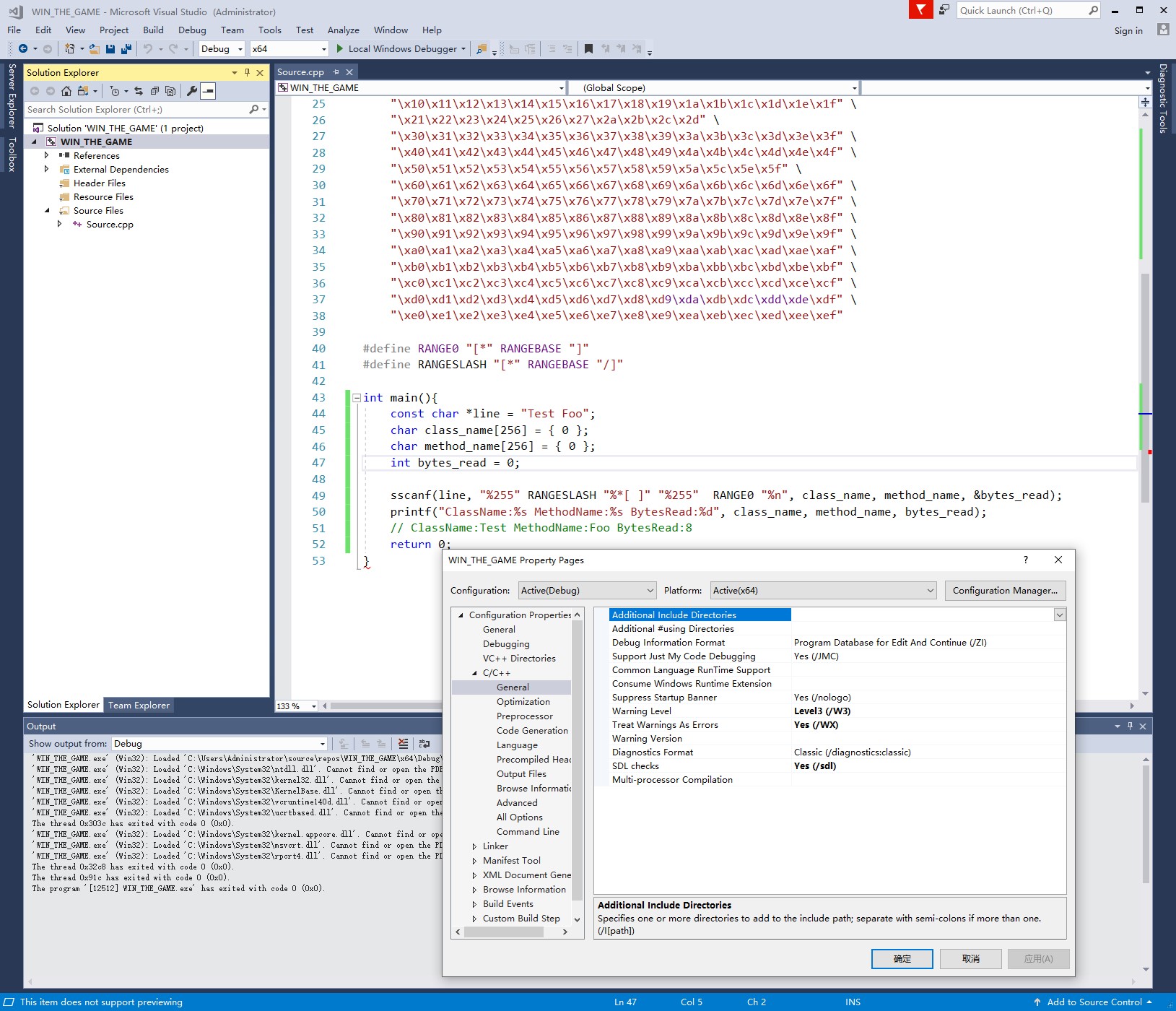Click the Quick Launch search field
The image size is (1176, 1011).
(x=1021, y=10)
